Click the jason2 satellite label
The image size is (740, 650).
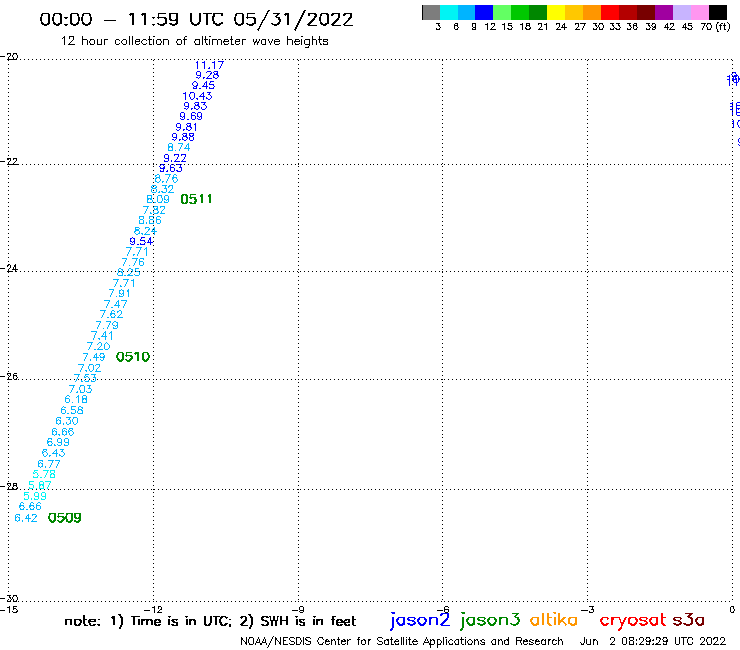[420, 620]
